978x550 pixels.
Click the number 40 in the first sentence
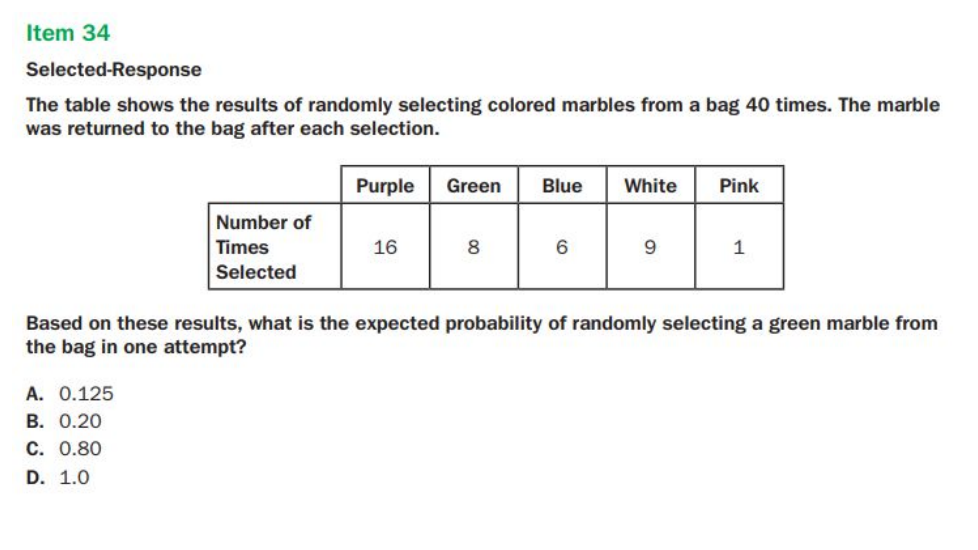[x=757, y=105]
